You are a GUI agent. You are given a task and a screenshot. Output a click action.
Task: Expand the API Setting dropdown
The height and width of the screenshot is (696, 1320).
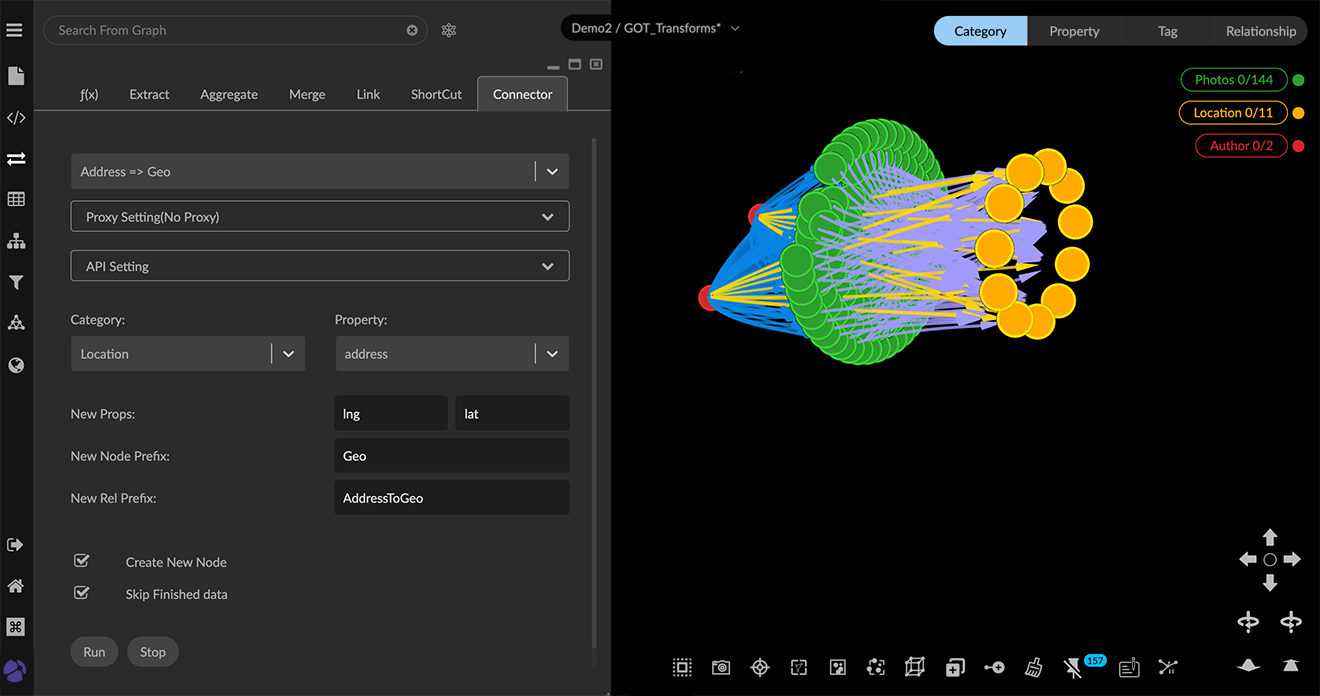tap(320, 267)
